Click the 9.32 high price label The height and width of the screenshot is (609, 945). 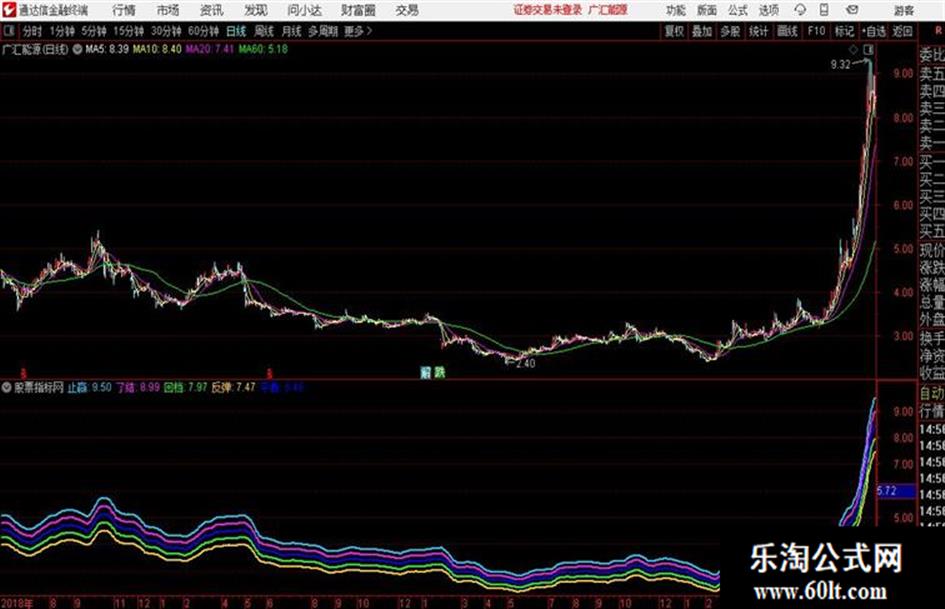[840, 65]
